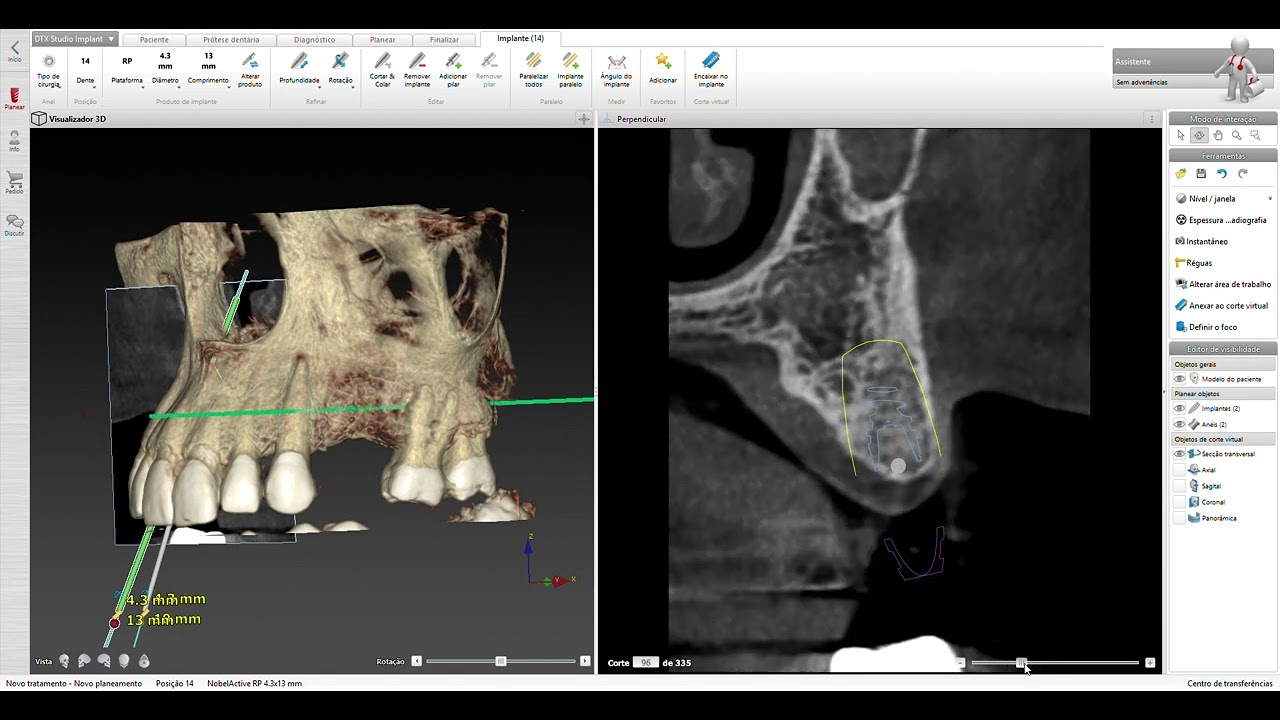Redo the last action
This screenshot has height=720, width=1280.
(x=1243, y=173)
